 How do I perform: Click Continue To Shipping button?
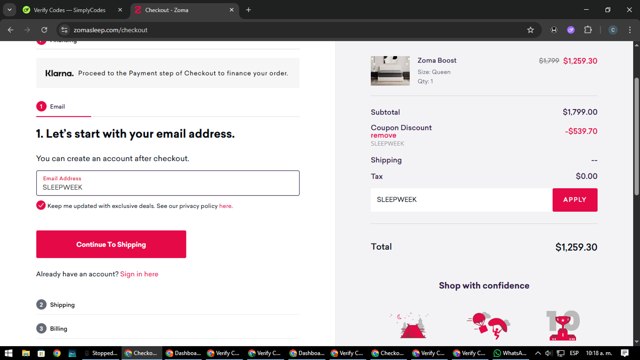(111, 244)
